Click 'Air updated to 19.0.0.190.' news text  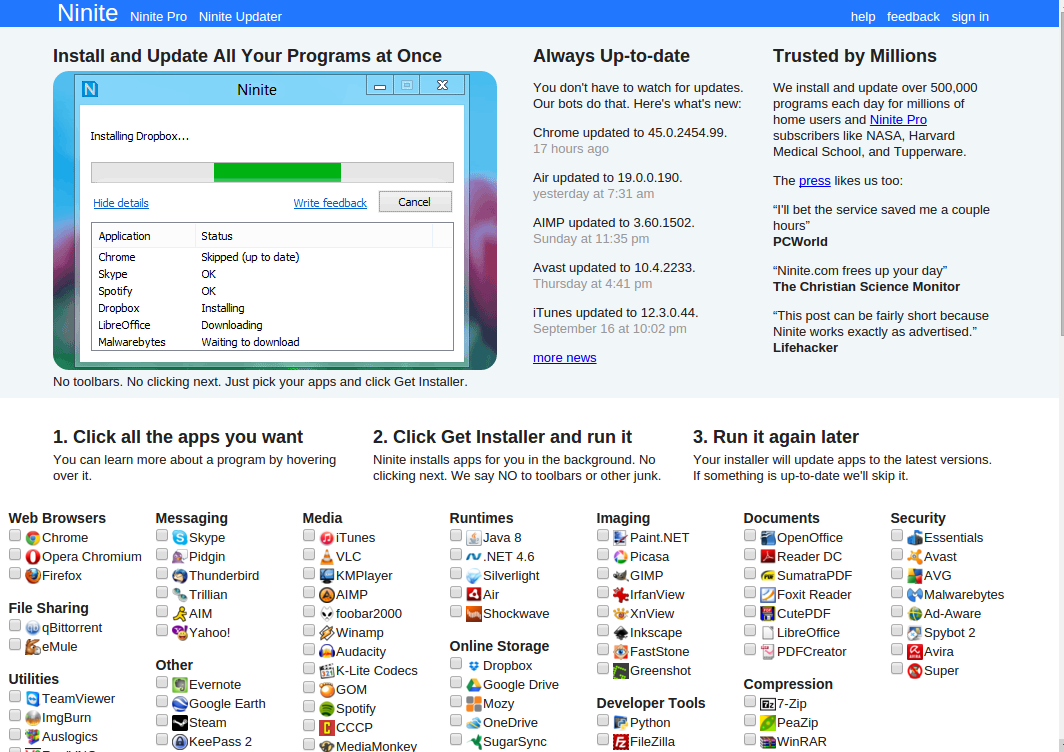click(607, 178)
